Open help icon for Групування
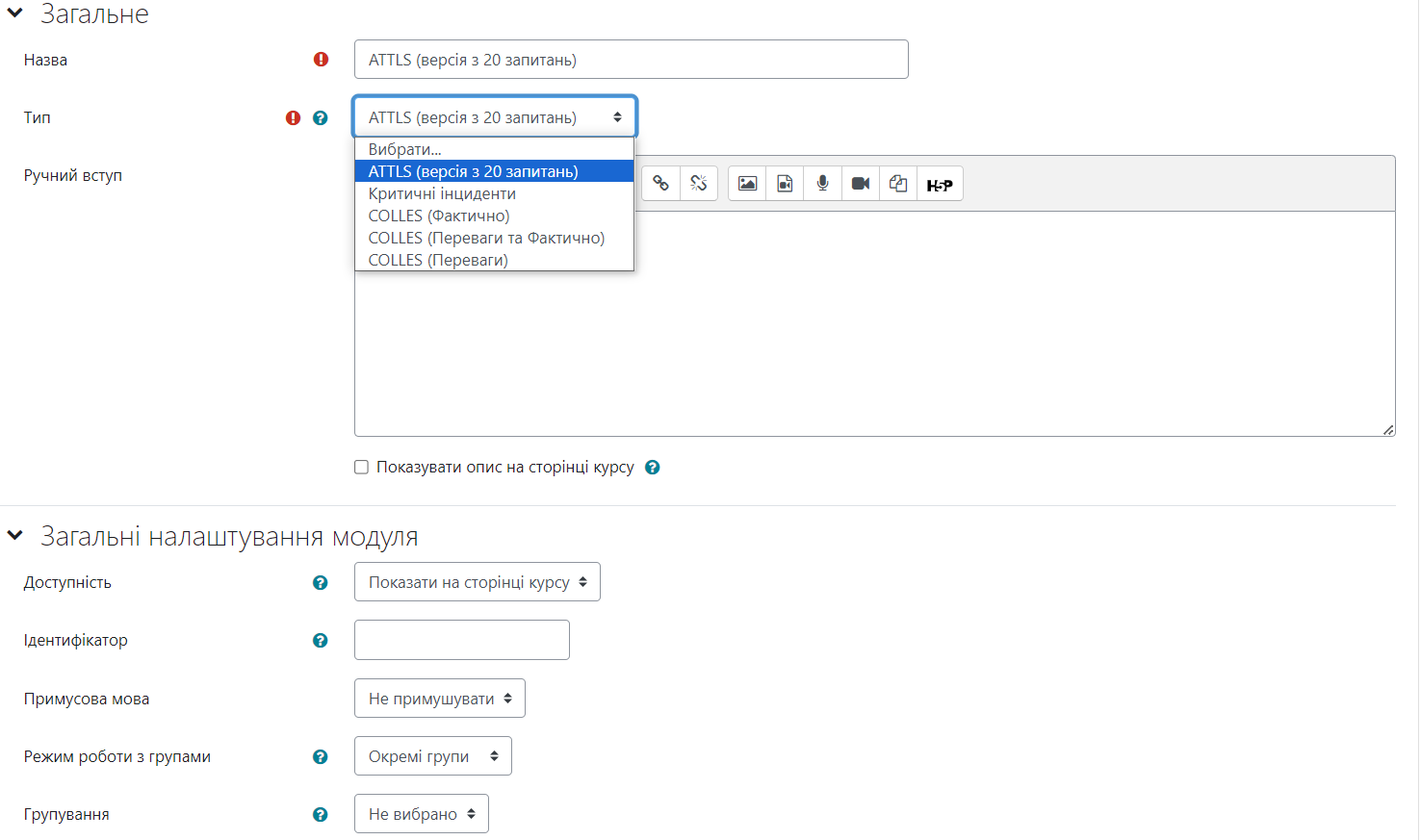This screenshot has height=840, width=1421. coord(321,815)
